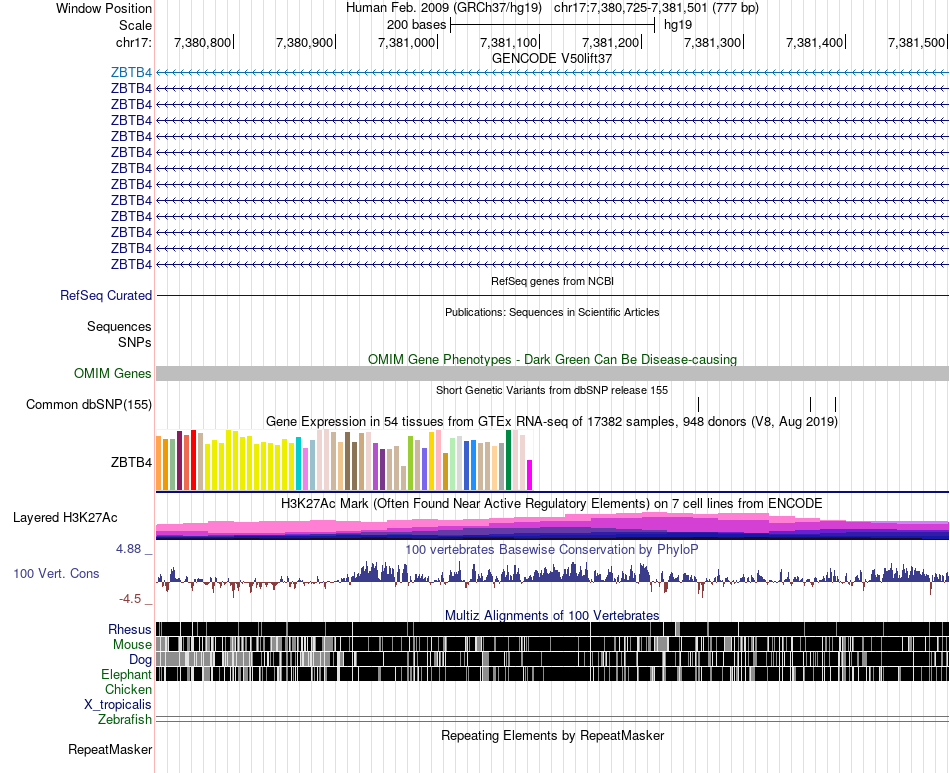Screen dimensions: 950x773
Task: Open the OMIM Gene Phenotypes track title
Action: pyautogui.click(x=553, y=359)
